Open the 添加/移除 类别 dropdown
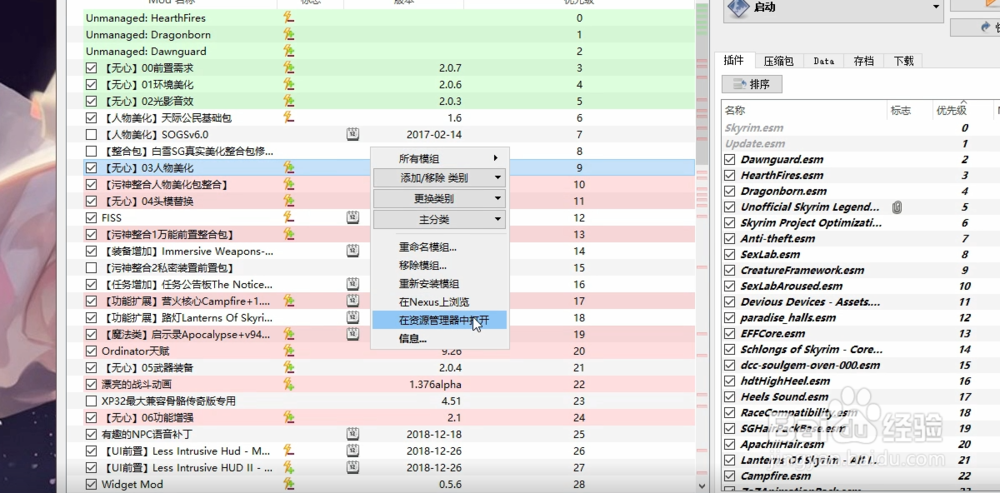This screenshot has height=493, width=1000. (439, 178)
